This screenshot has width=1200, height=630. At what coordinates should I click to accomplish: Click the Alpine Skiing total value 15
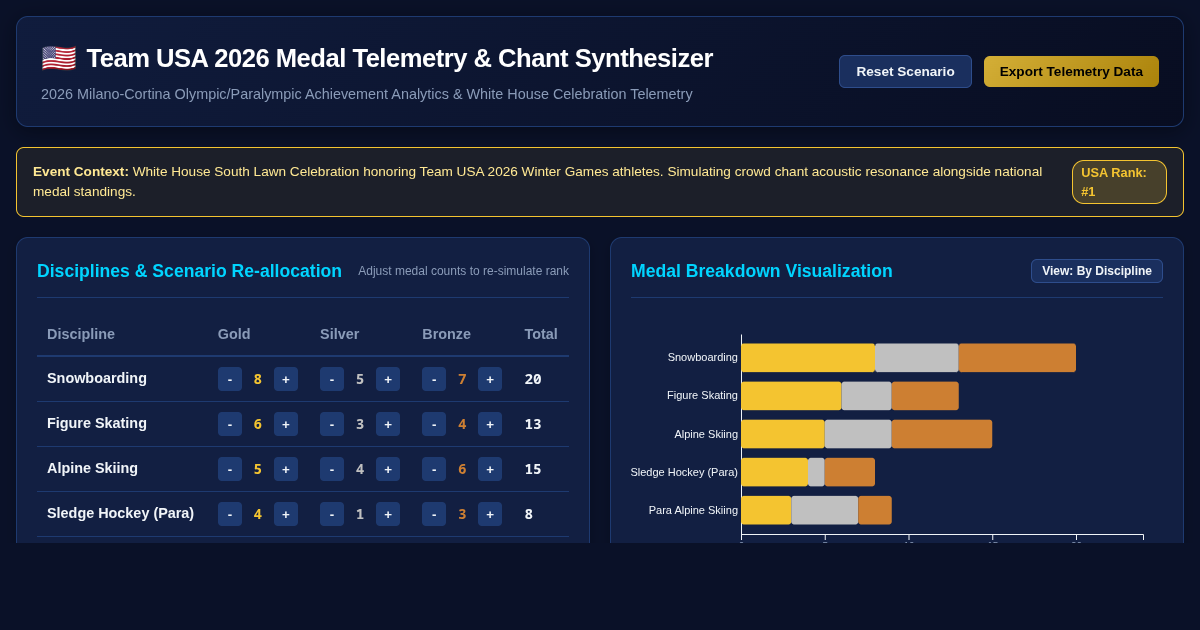[x=533, y=469]
